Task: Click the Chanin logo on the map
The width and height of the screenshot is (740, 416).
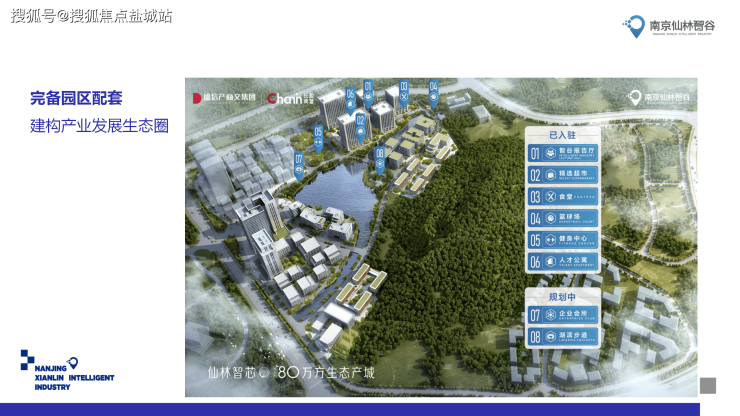Action: (290, 98)
